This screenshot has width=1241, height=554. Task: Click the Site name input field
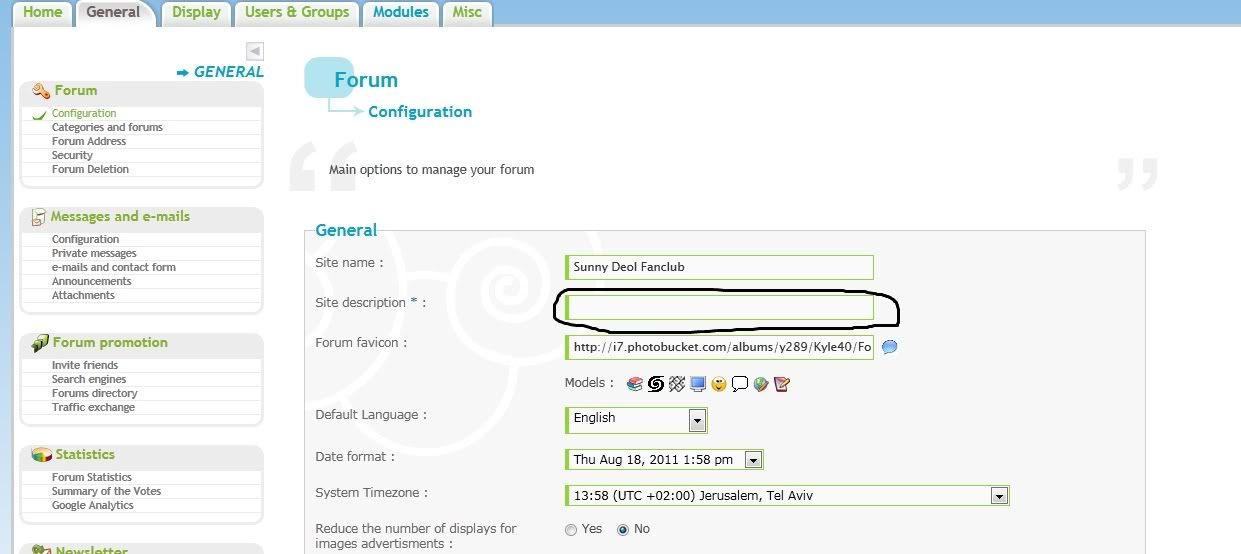click(719, 267)
